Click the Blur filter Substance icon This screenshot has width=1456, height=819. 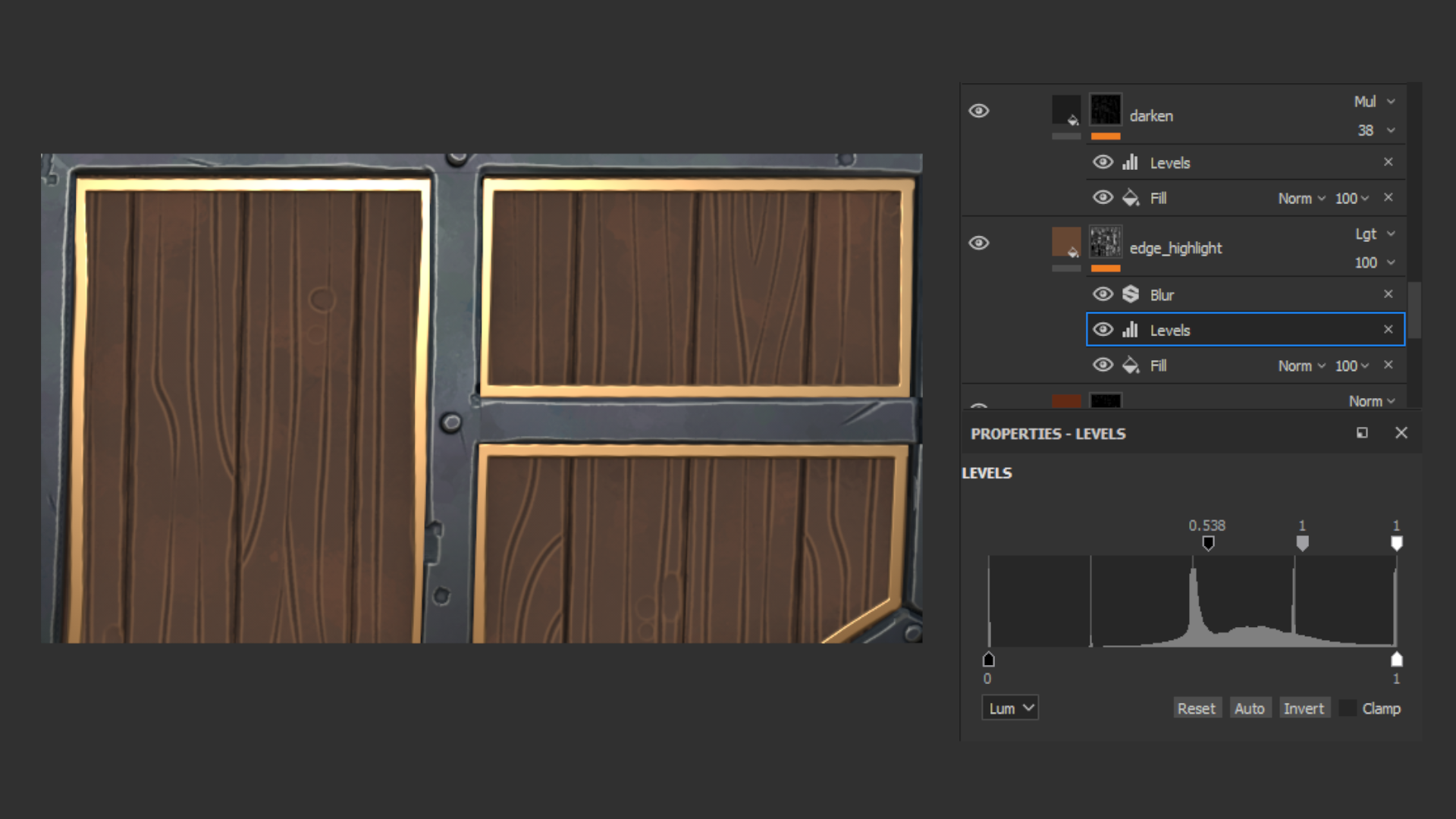click(x=1131, y=294)
